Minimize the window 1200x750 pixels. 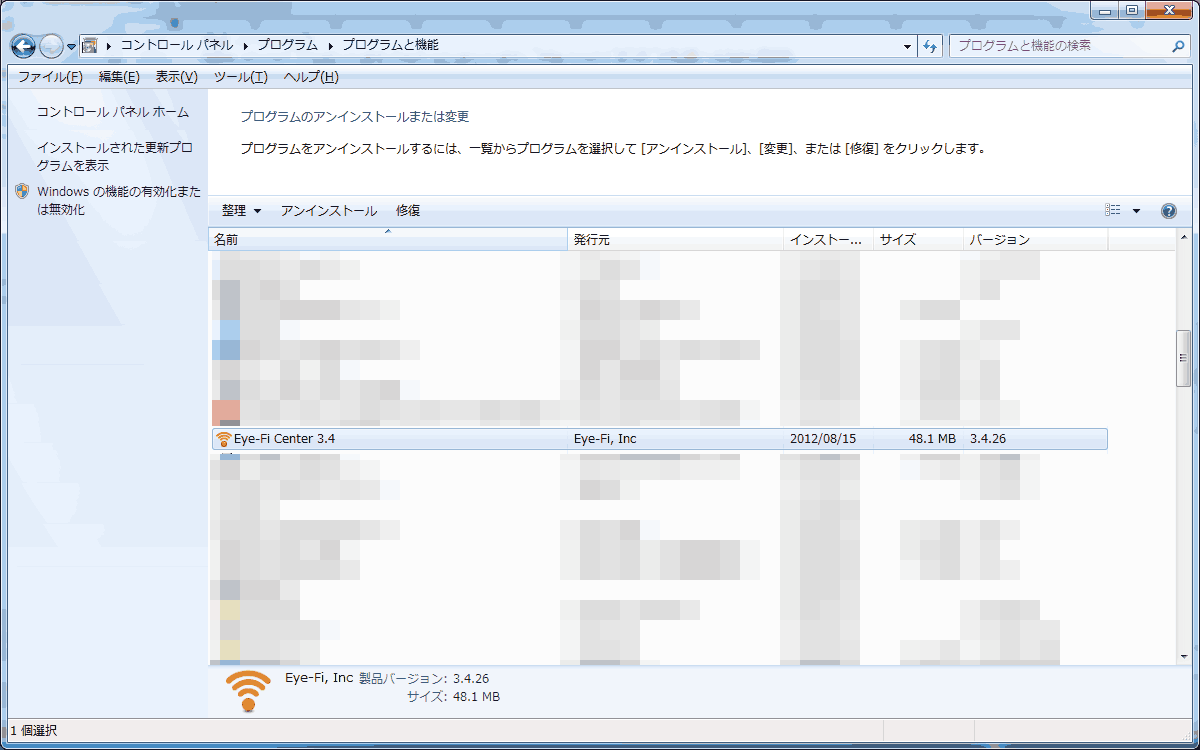tap(1103, 10)
